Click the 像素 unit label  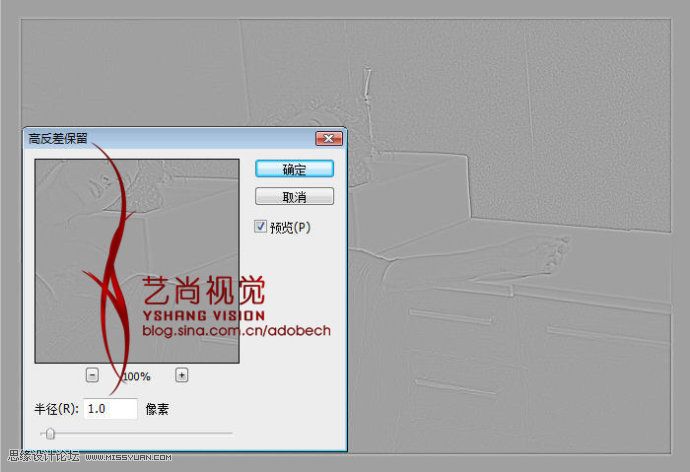(157, 410)
